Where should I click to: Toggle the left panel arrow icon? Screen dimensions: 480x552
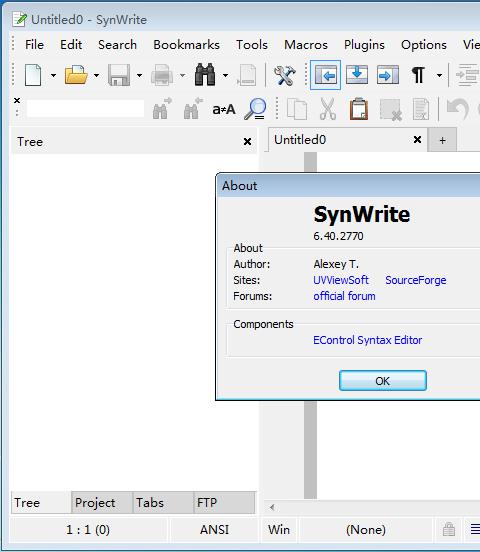325,75
